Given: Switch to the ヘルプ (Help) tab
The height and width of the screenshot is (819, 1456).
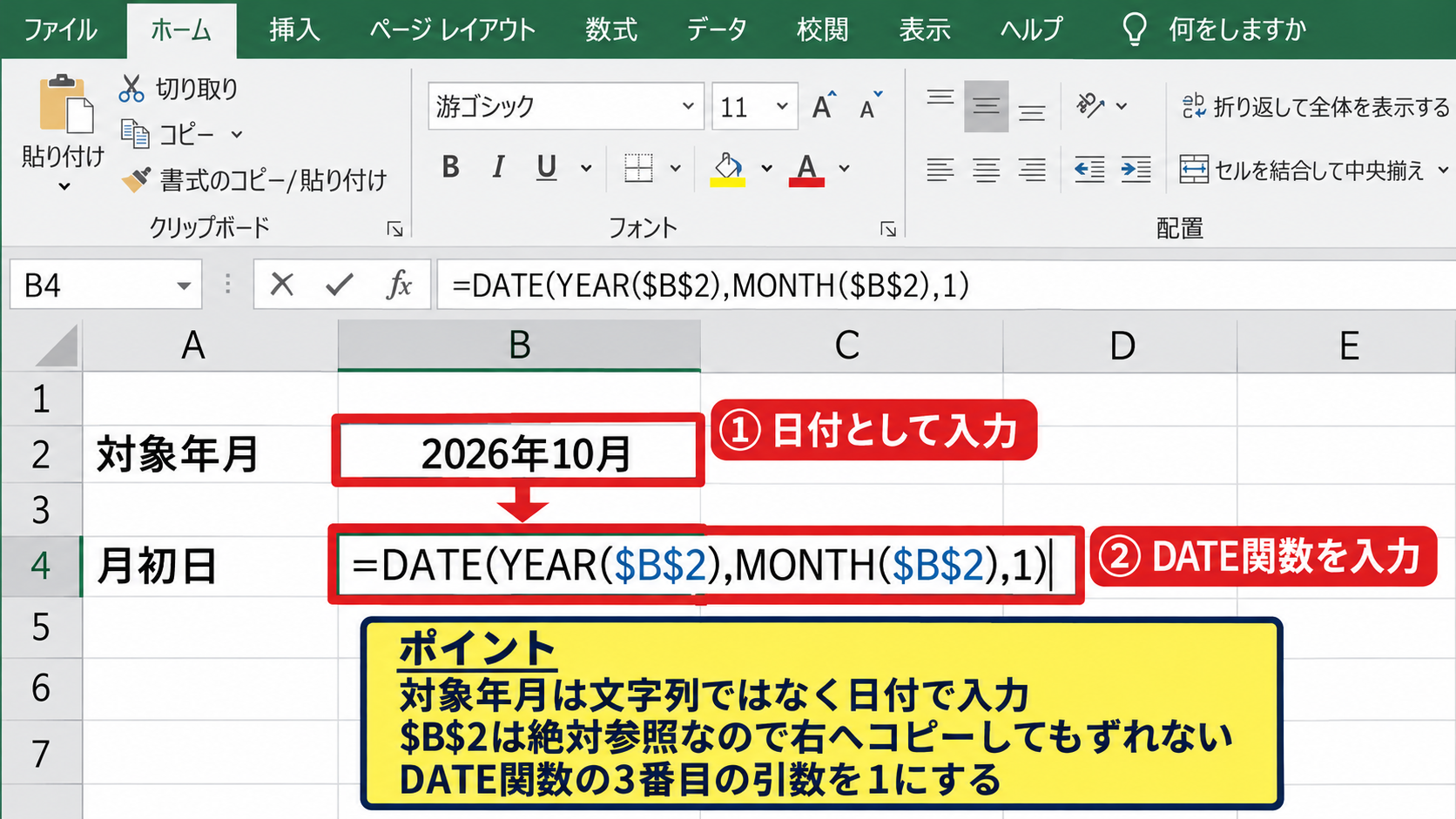Looking at the screenshot, I should (x=1031, y=30).
